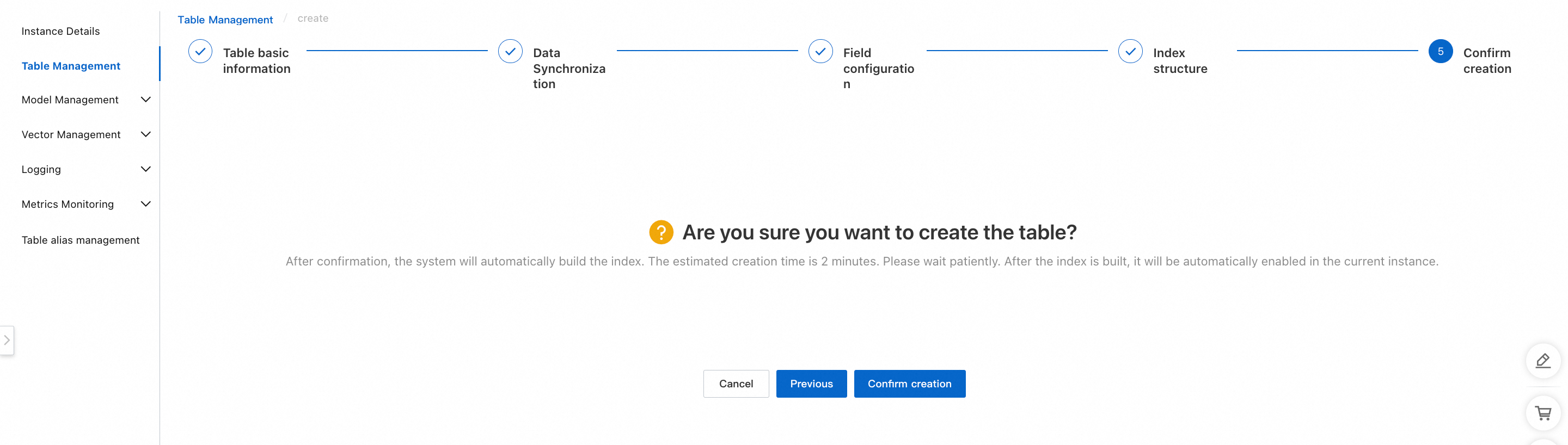Follow the Table Management breadcrumb link
This screenshot has height=445, width=1568.
tap(225, 20)
